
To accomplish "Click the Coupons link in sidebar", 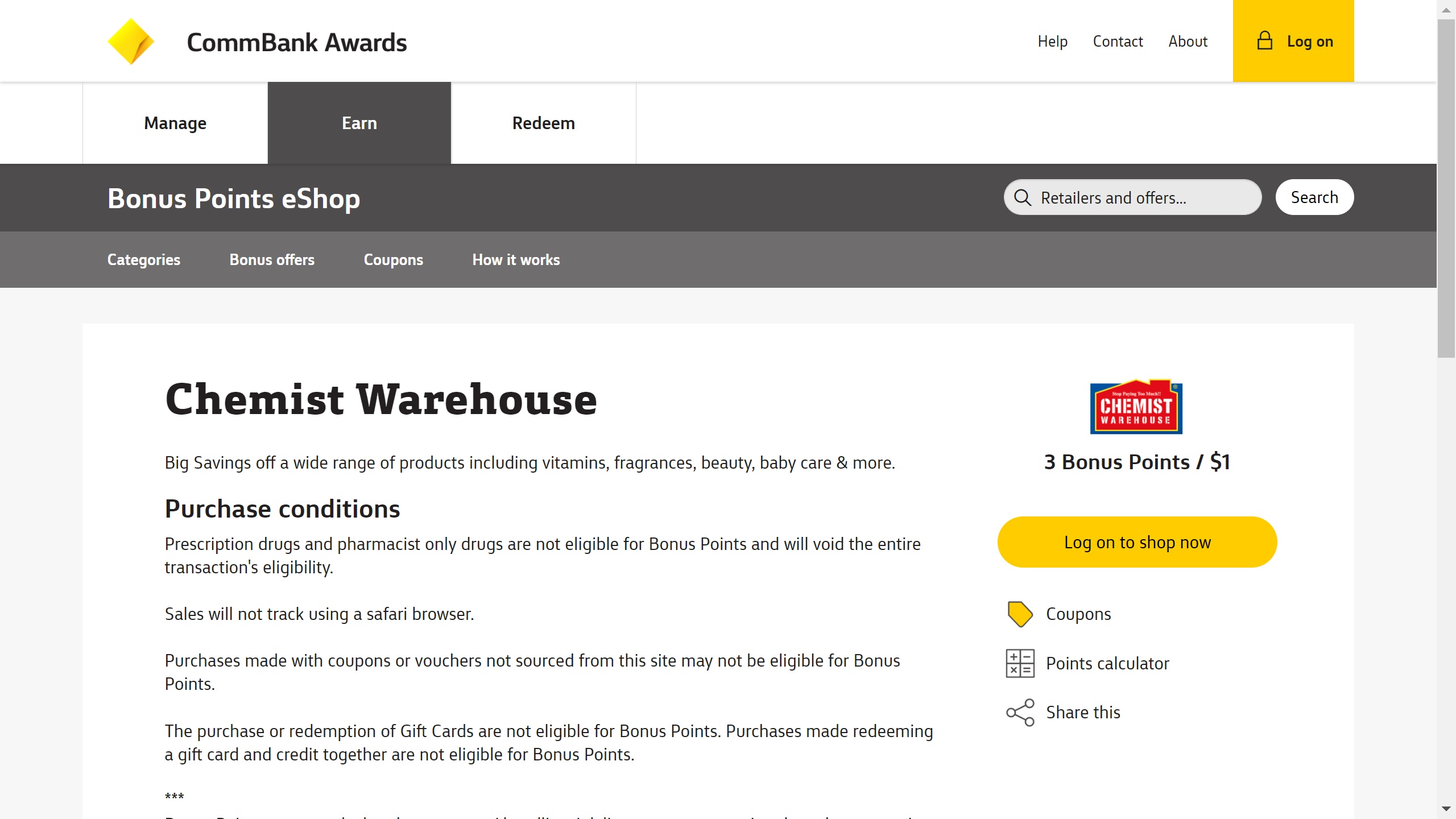I will click(1078, 614).
